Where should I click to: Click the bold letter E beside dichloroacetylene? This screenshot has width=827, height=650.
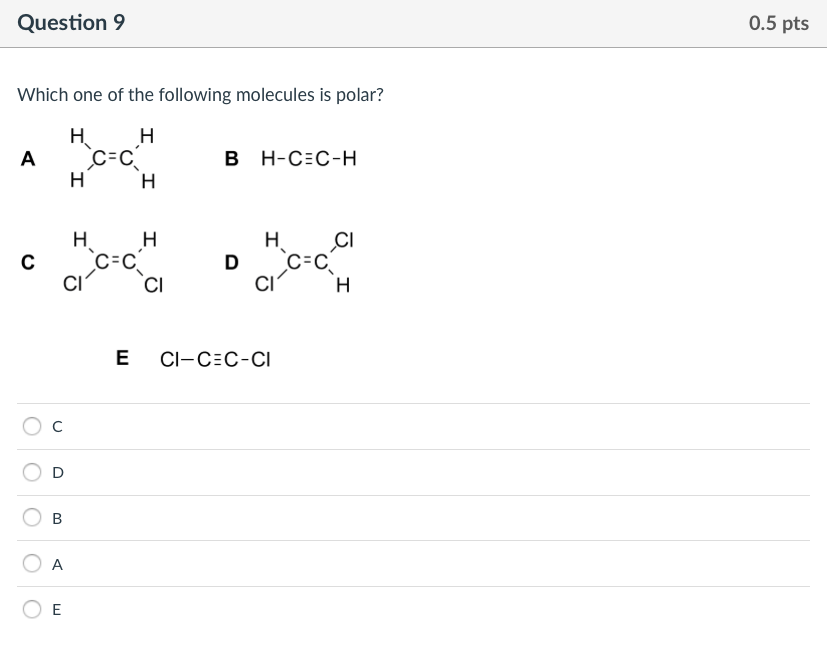(x=123, y=358)
